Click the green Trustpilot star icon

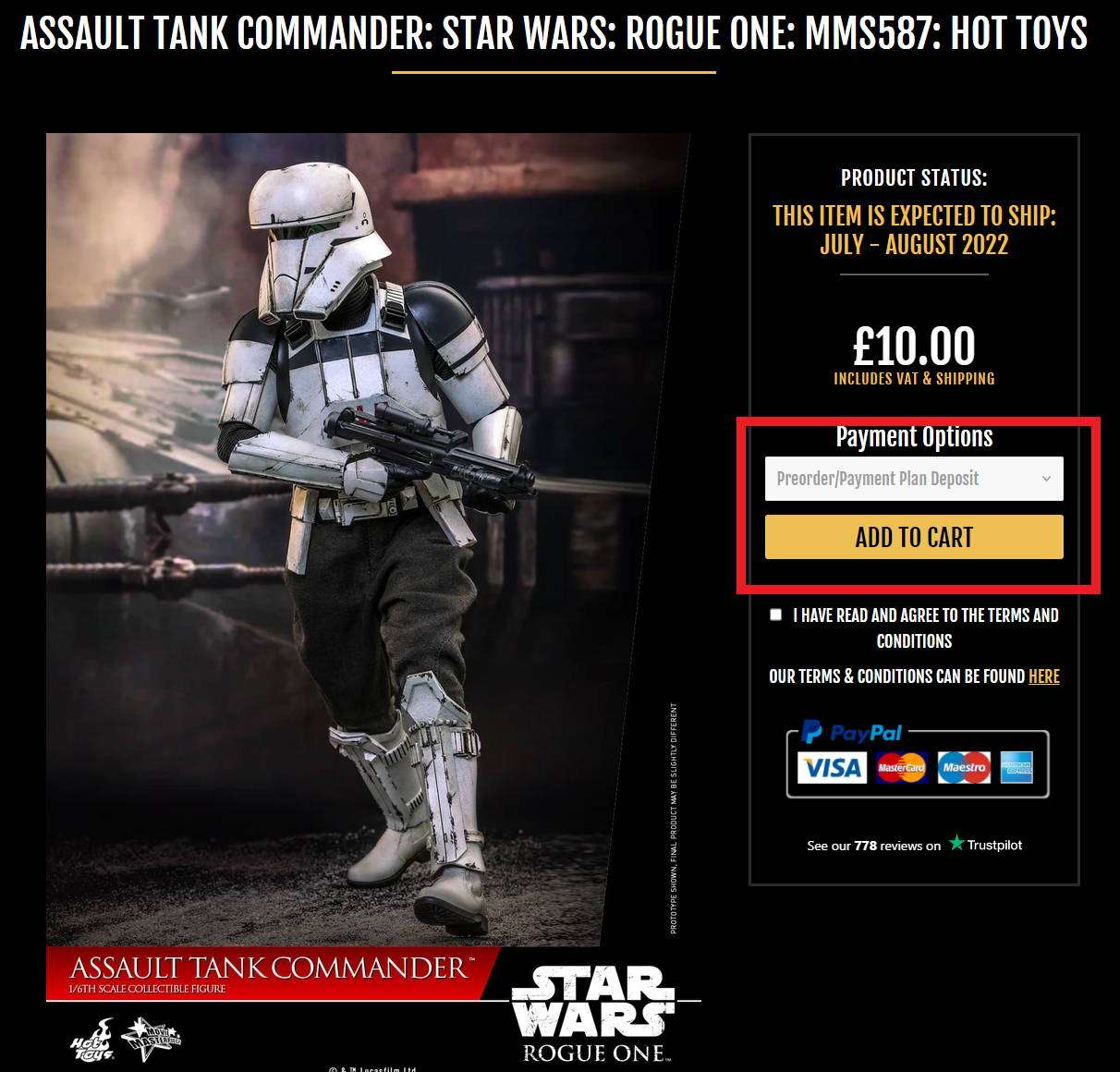coord(956,843)
